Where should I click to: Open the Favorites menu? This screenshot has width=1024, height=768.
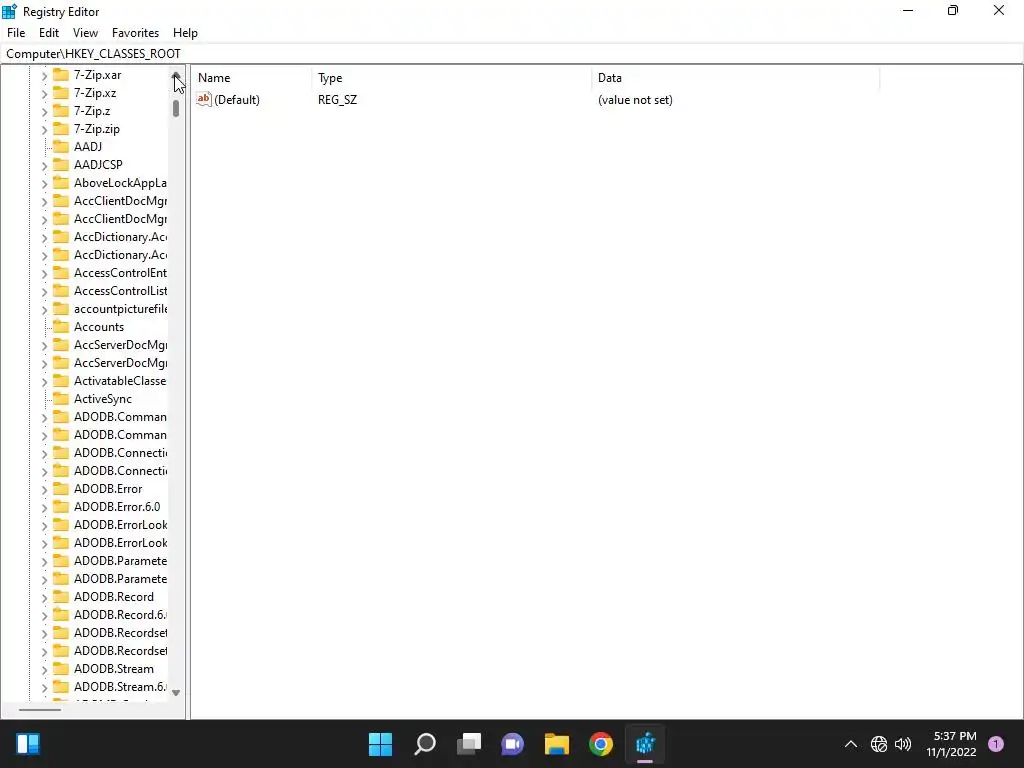(135, 33)
